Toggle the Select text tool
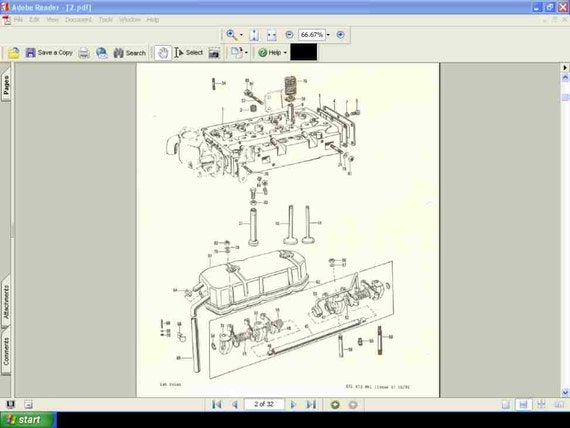Screen dimensions: 570x428 188,53
